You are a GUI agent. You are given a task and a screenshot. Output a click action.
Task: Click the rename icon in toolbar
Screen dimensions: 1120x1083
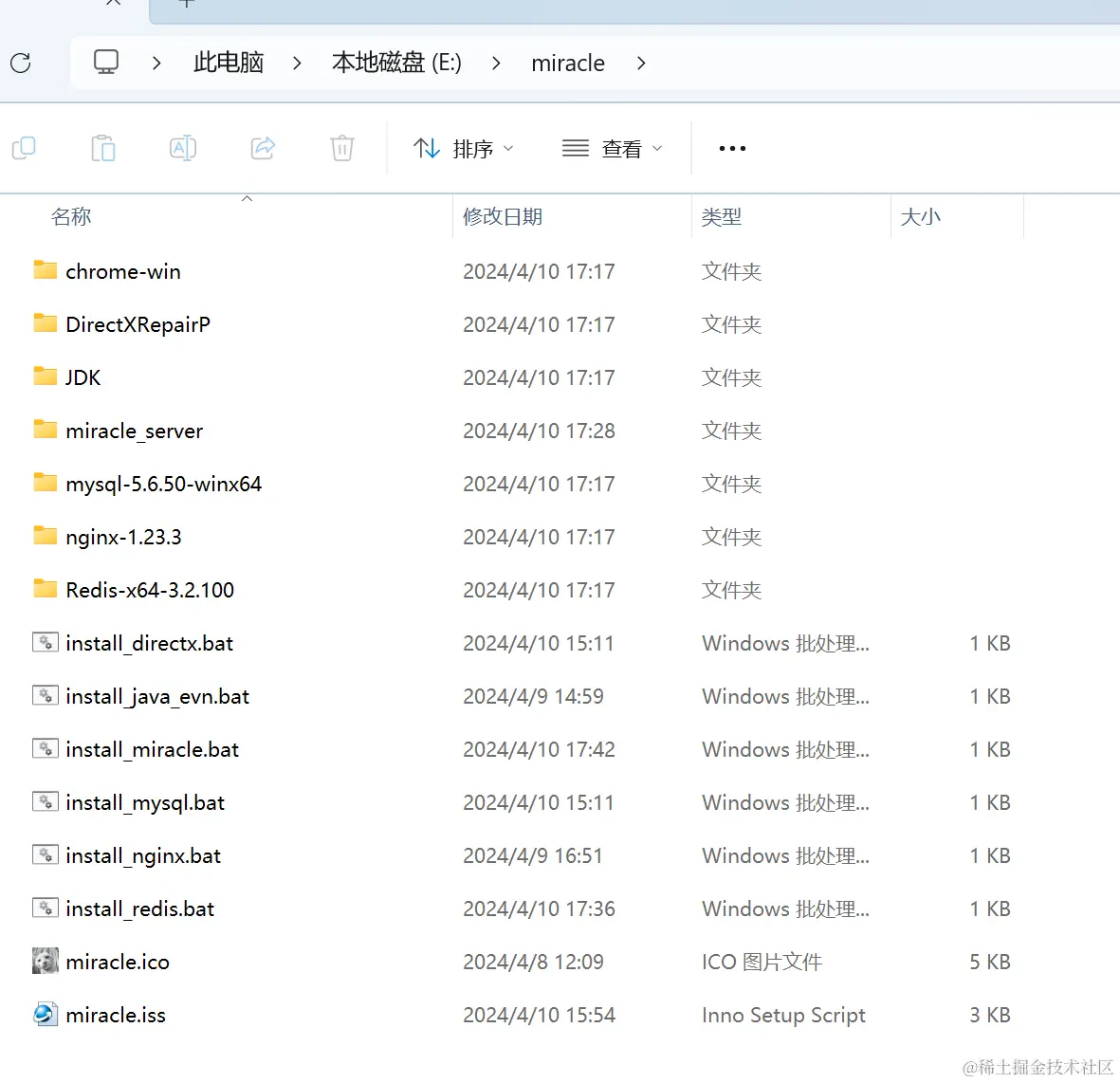tap(183, 148)
